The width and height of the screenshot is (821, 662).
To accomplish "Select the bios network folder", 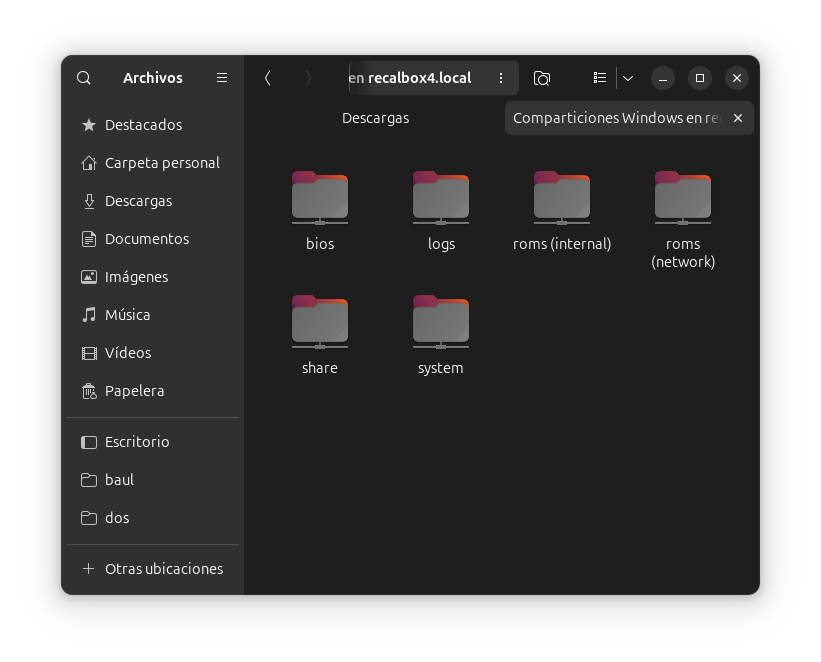I will 320,210.
